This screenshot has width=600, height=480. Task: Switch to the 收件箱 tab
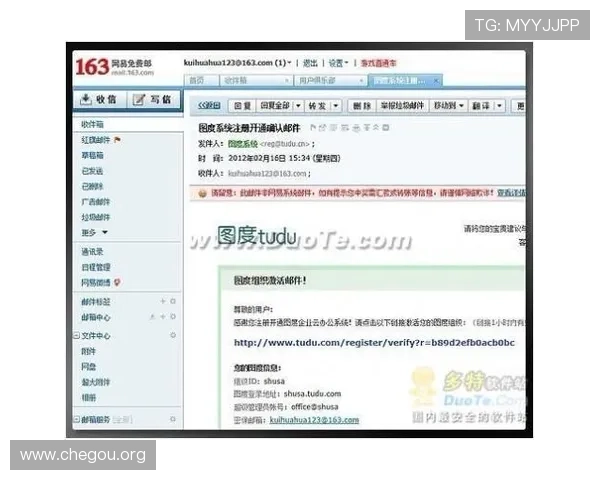236,81
